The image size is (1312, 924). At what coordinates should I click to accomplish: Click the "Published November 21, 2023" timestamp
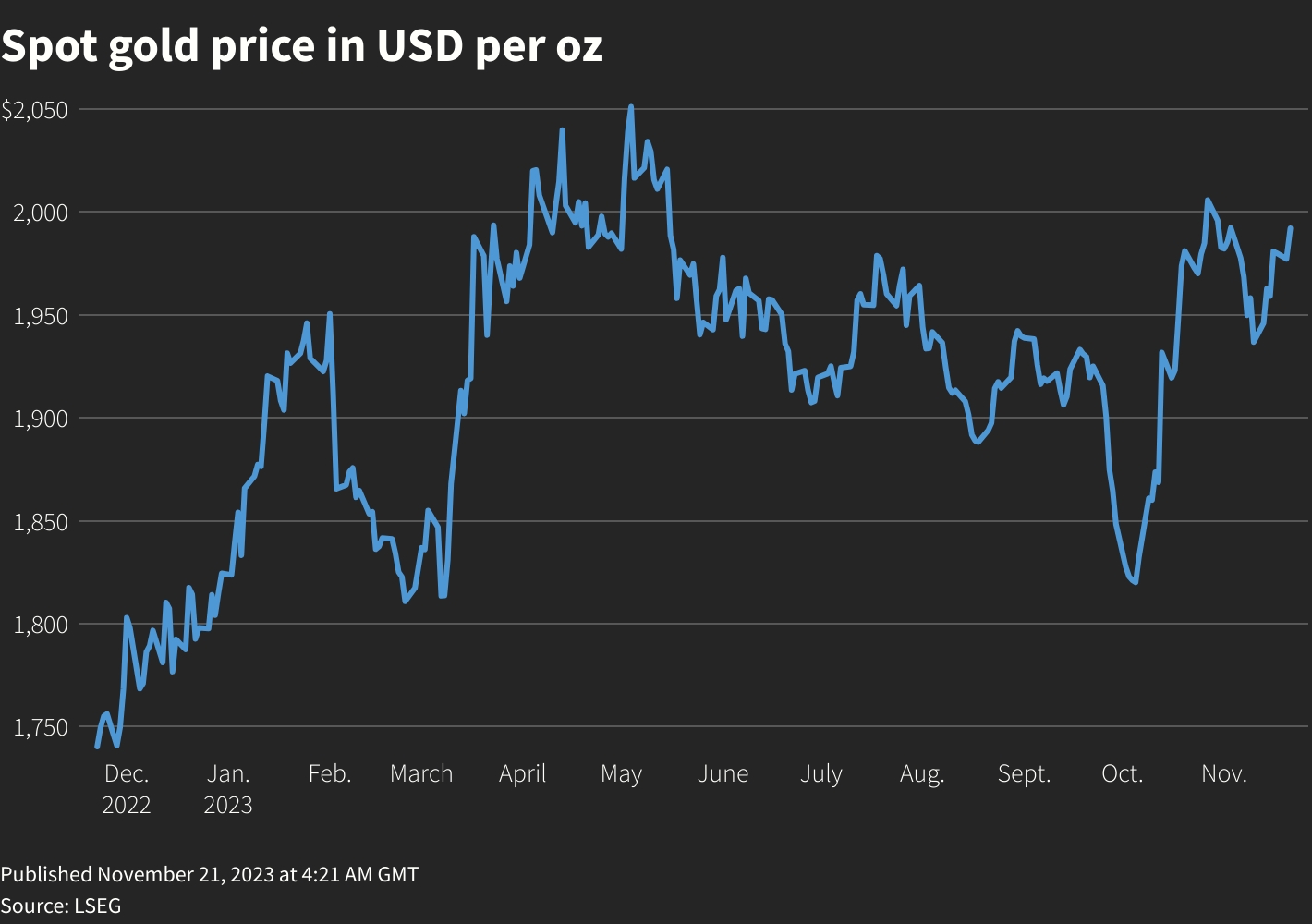point(209,874)
